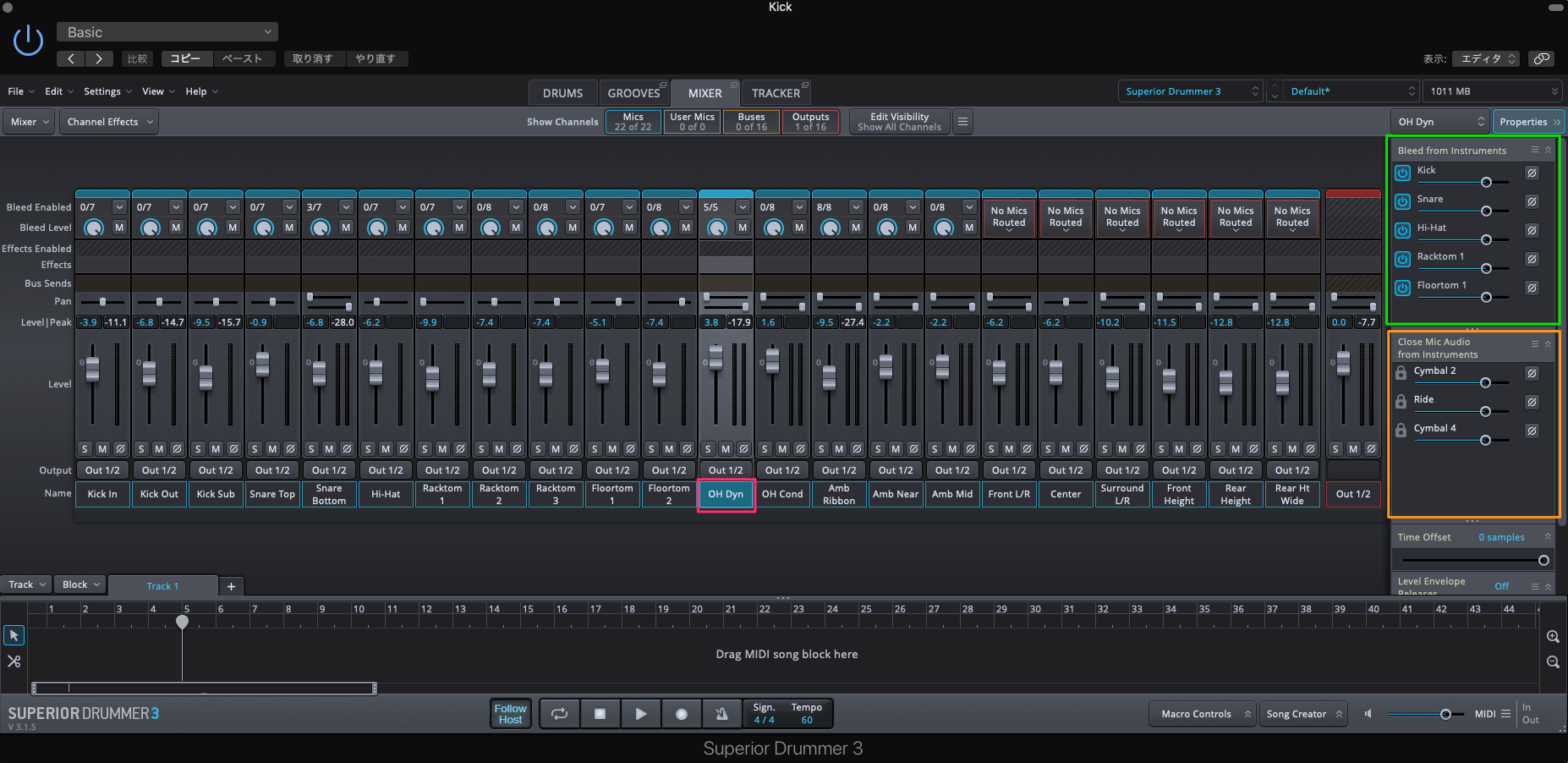Open the Settings menu

click(x=107, y=91)
